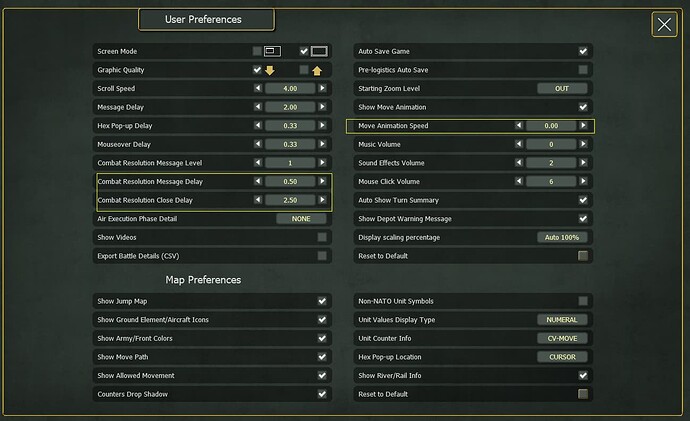
Task: Click Sound Effects Volume value field
Action: 551,163
